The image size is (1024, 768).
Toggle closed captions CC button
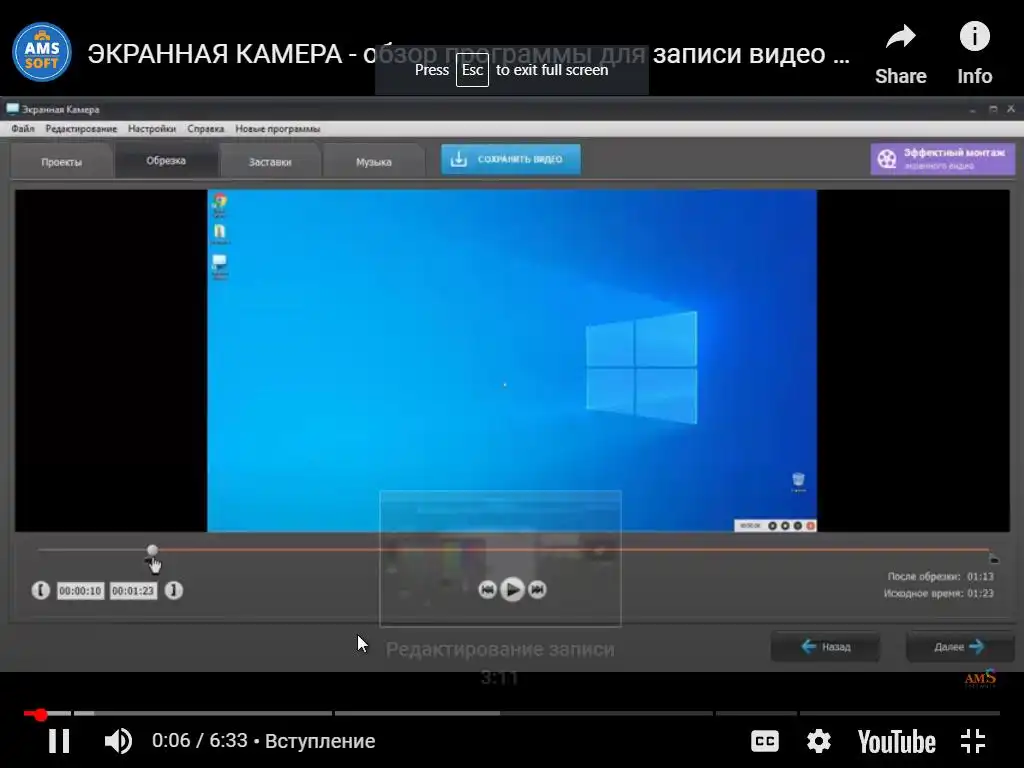(x=765, y=741)
